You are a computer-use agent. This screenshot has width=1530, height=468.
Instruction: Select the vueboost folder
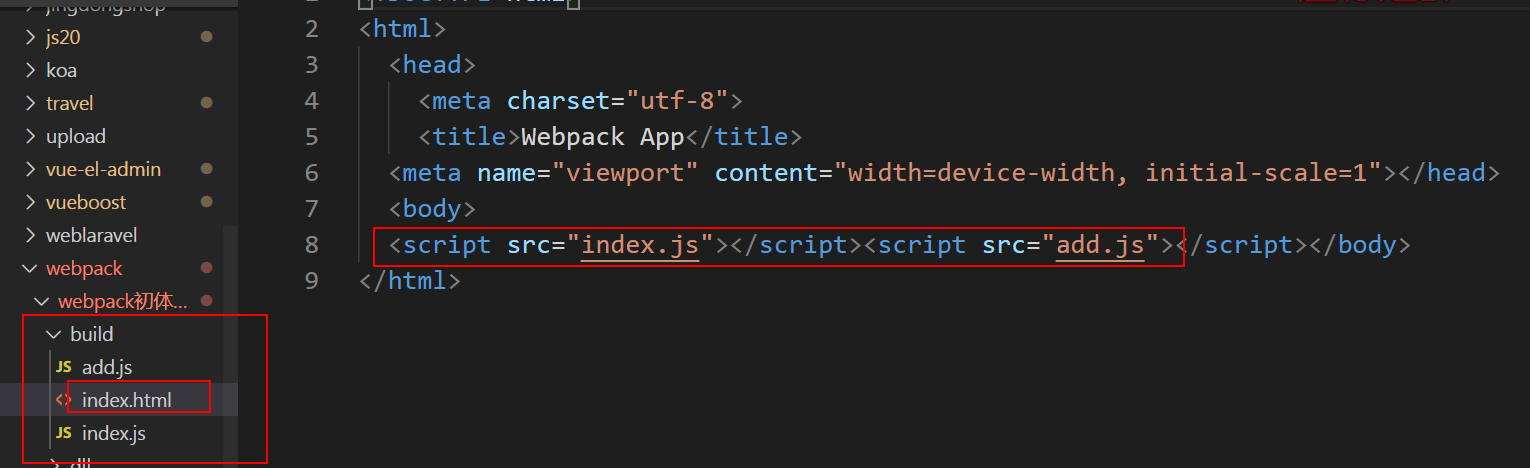pos(86,202)
